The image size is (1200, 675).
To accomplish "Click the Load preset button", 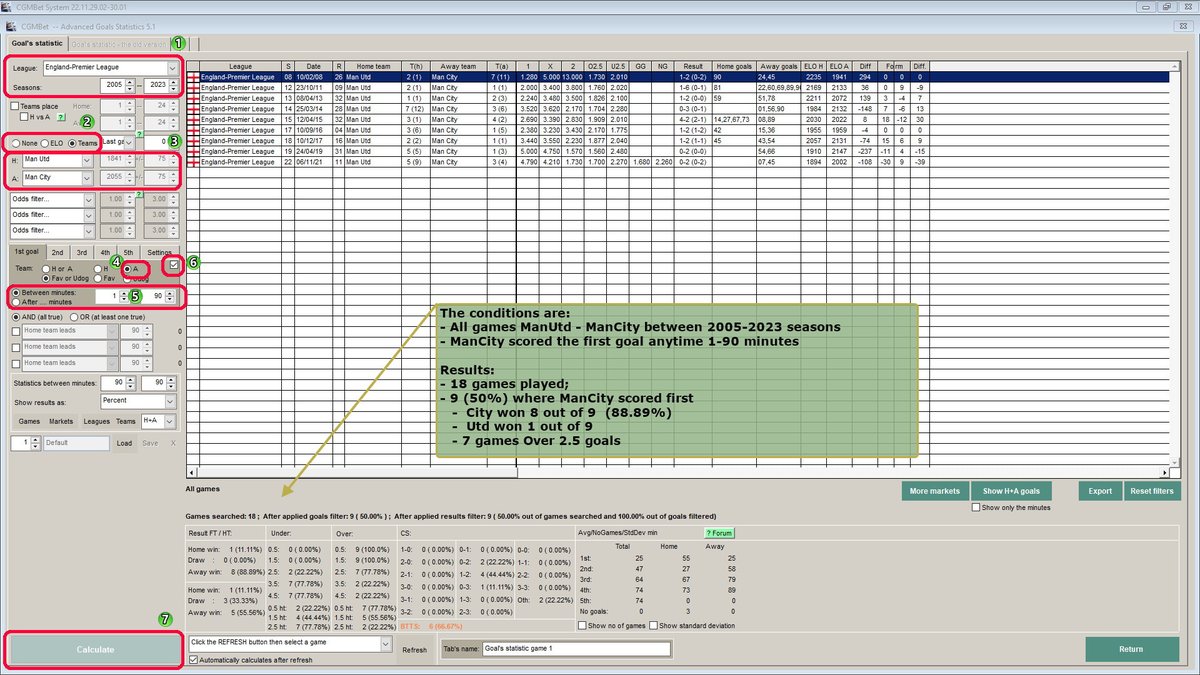I will pos(124,442).
